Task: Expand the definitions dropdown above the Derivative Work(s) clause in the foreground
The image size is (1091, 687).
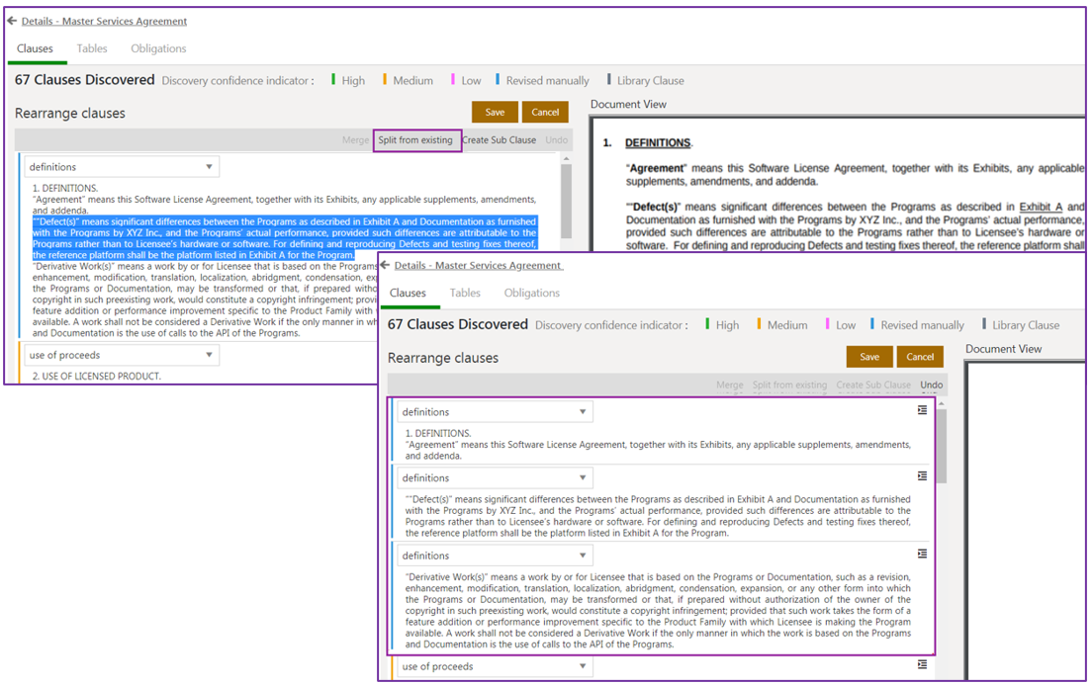Action: click(494, 556)
